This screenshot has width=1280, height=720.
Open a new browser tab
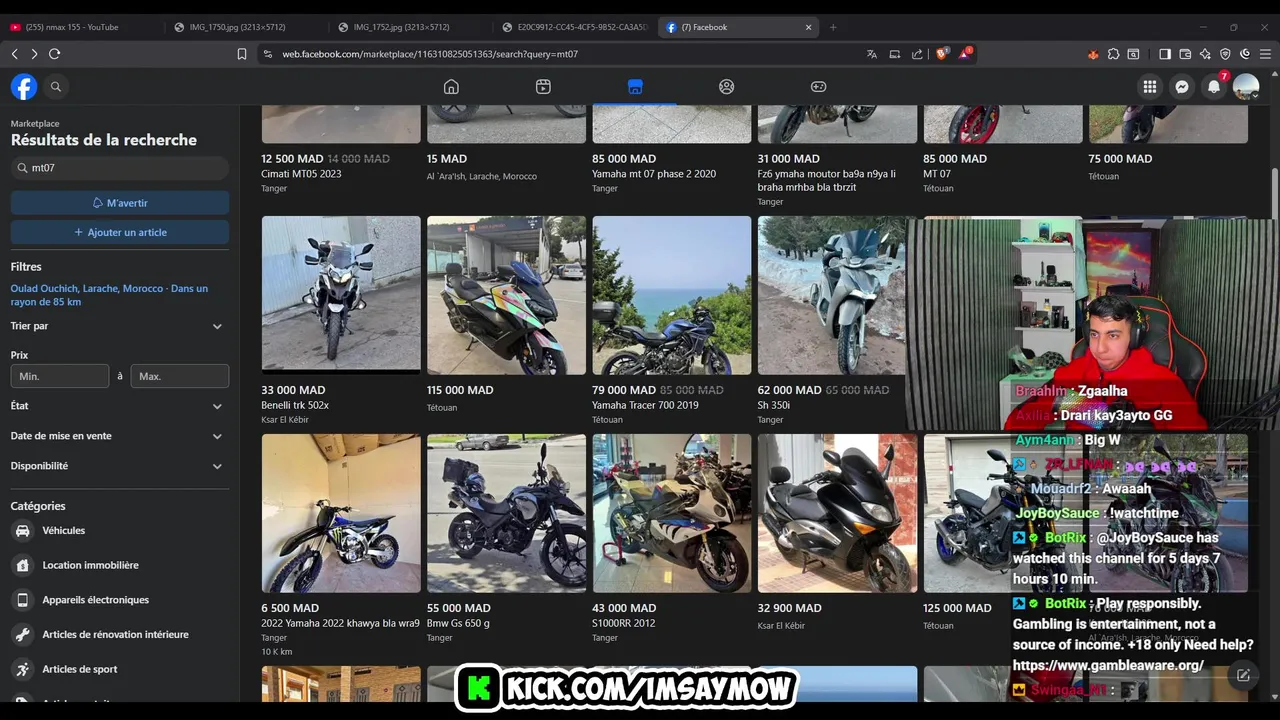[x=833, y=27]
